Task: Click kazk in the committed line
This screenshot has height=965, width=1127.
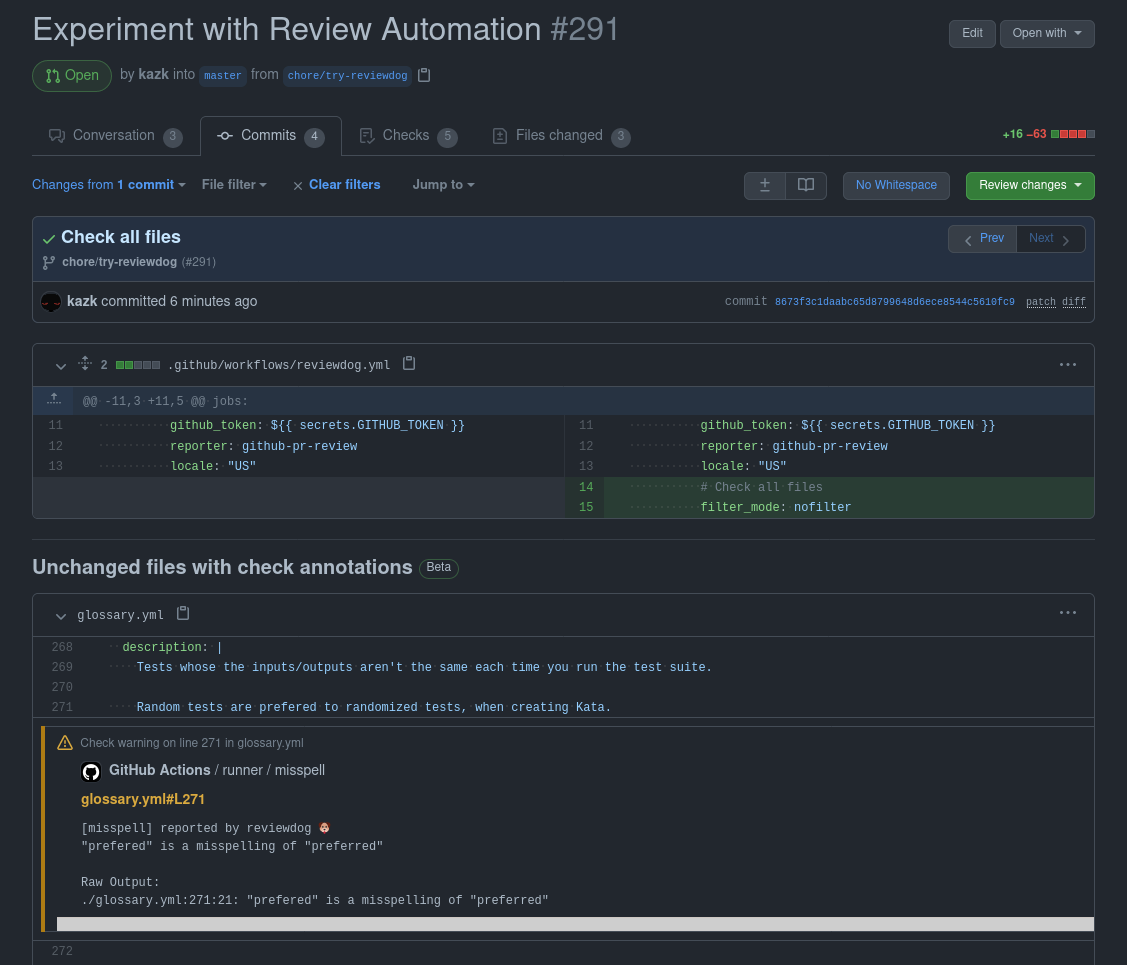Action: (x=82, y=301)
